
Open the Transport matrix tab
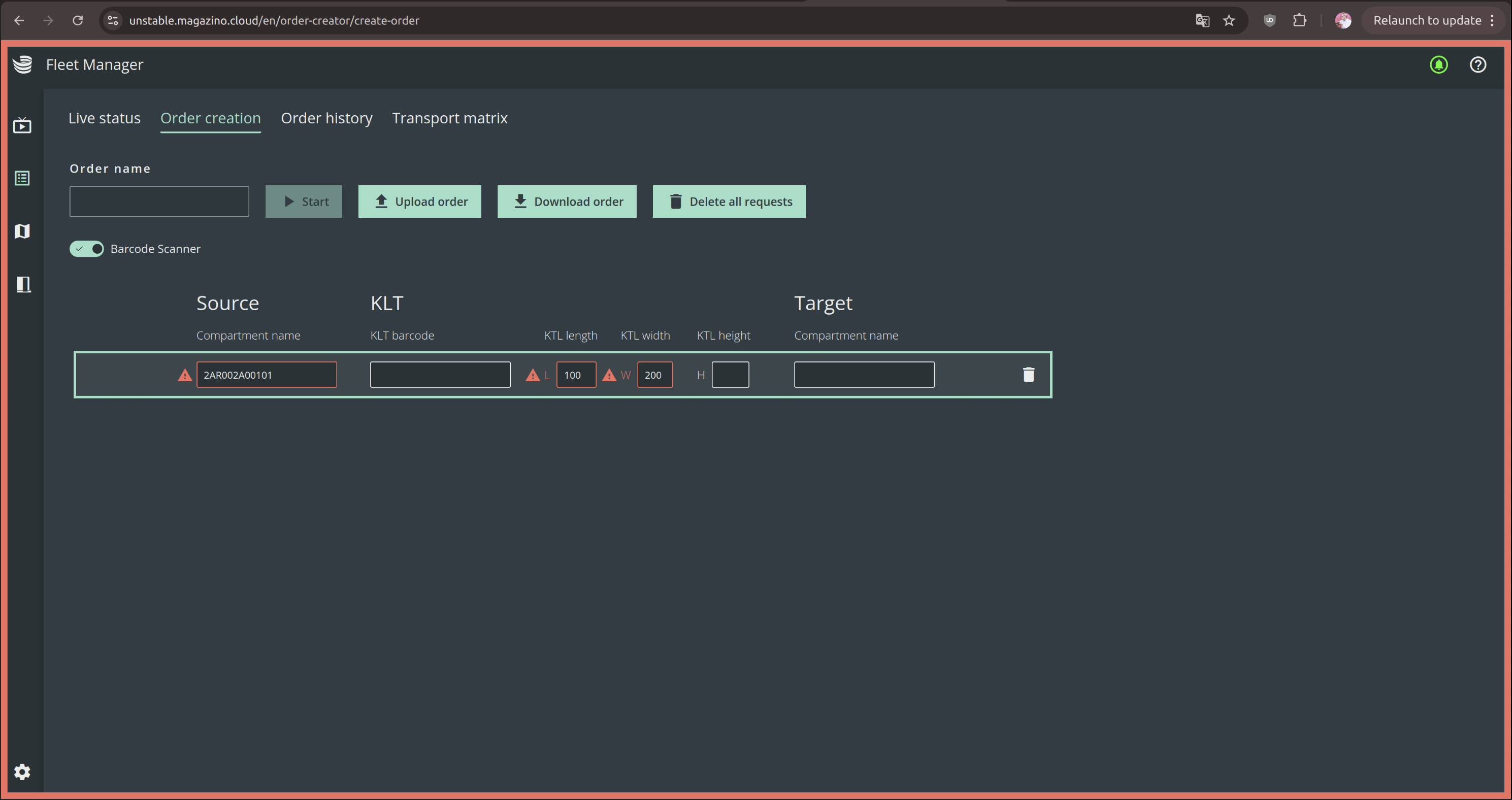point(450,118)
